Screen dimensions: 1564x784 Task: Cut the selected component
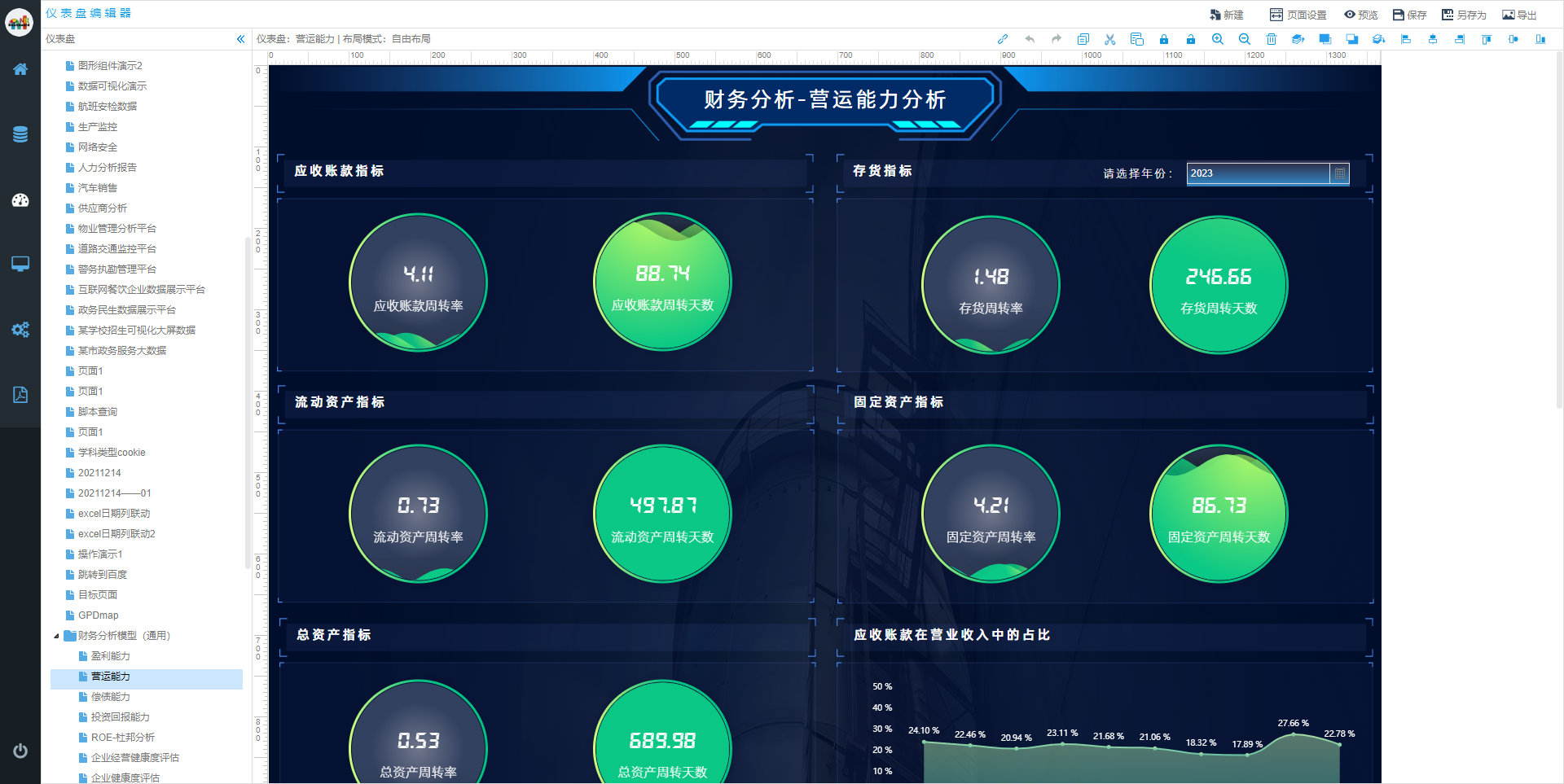click(x=1110, y=39)
